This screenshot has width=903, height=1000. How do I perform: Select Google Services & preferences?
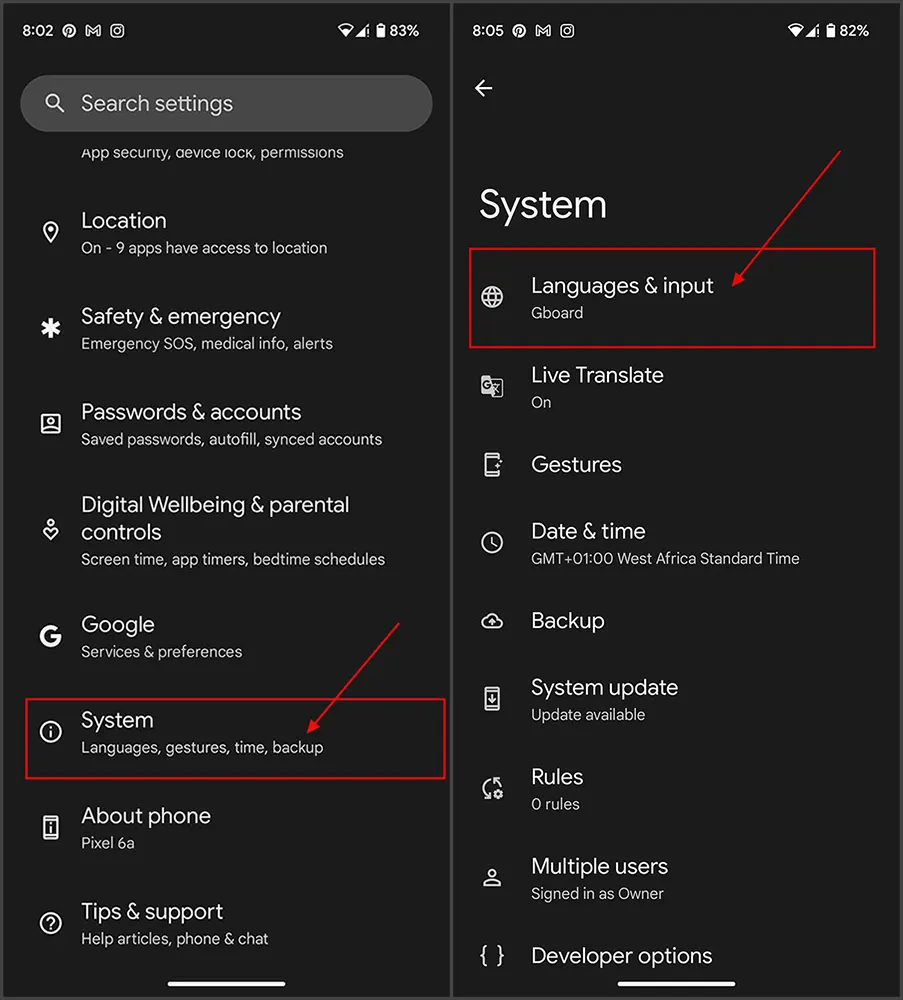(160, 637)
